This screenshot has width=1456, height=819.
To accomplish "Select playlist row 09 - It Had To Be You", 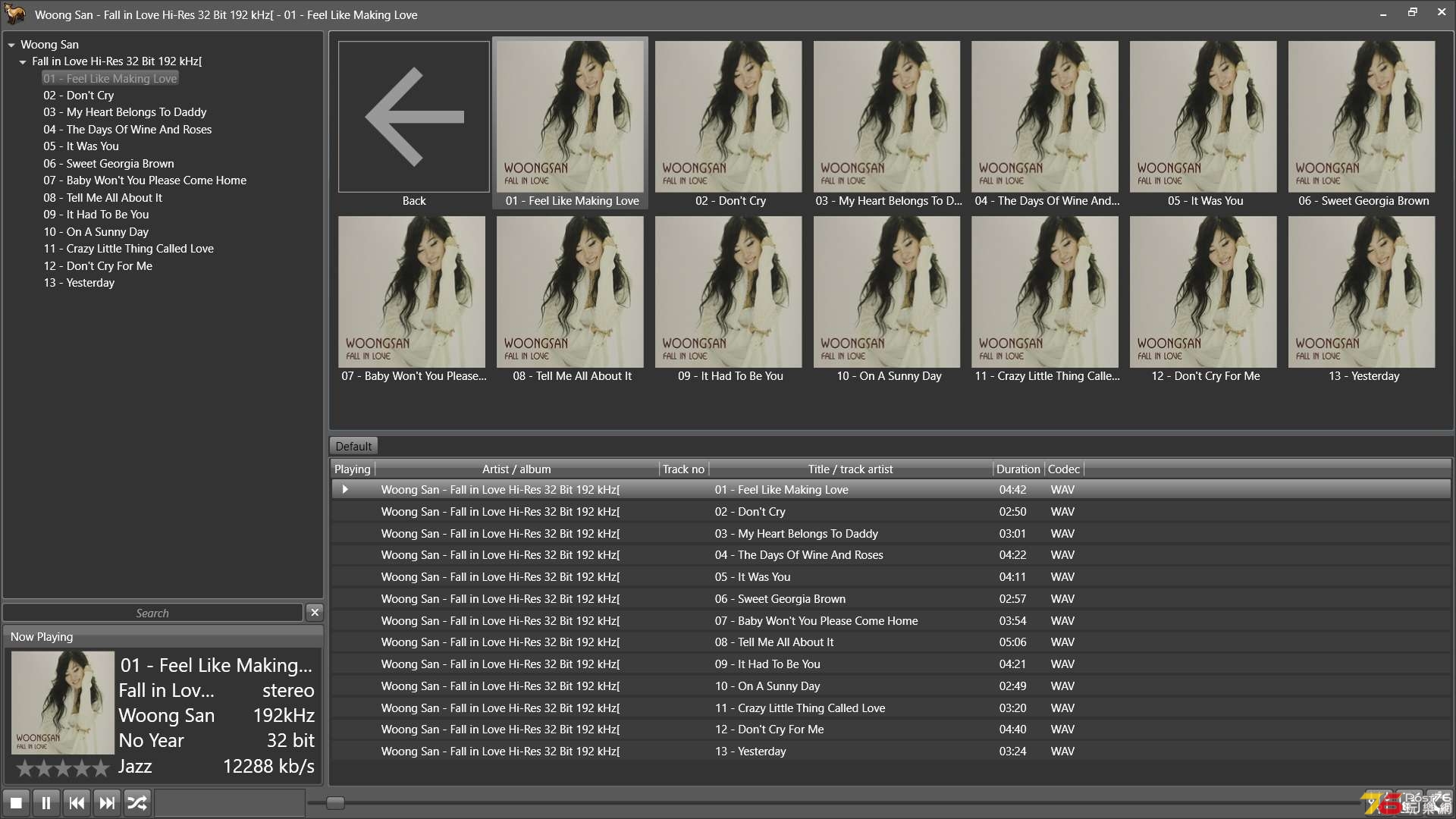I will [x=891, y=664].
